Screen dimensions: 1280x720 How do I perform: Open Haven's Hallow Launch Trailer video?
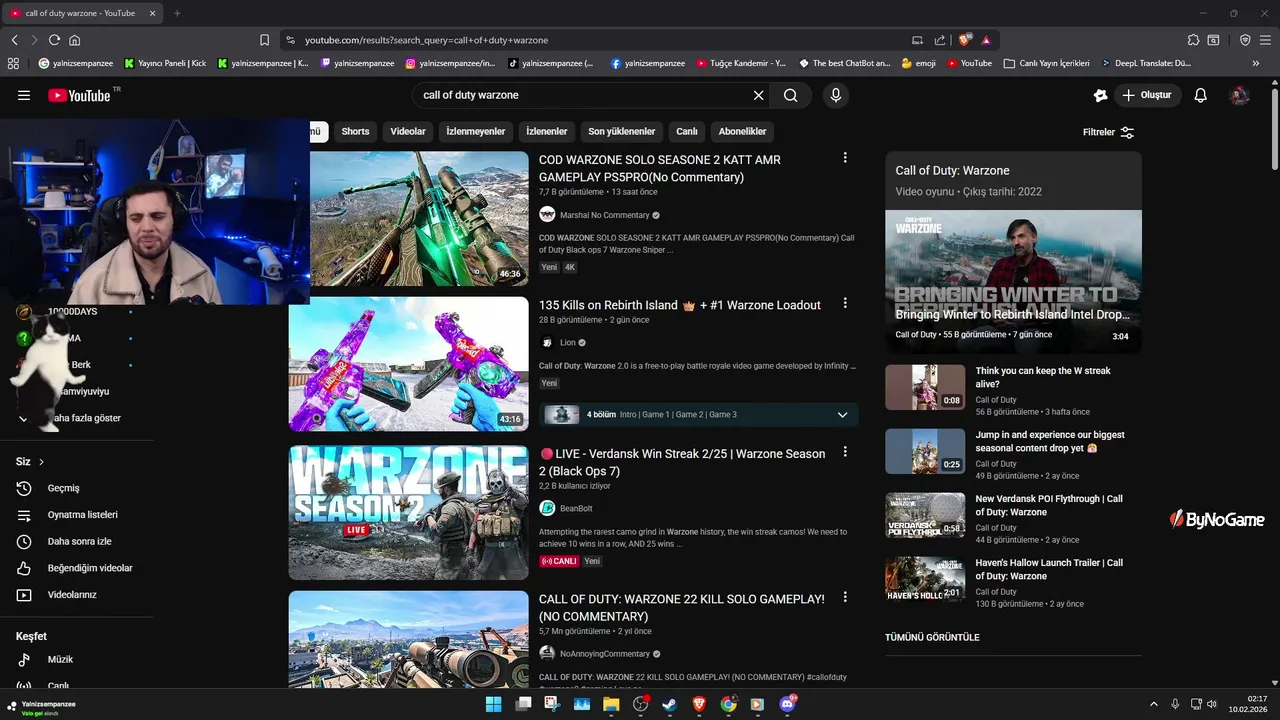point(1049,569)
